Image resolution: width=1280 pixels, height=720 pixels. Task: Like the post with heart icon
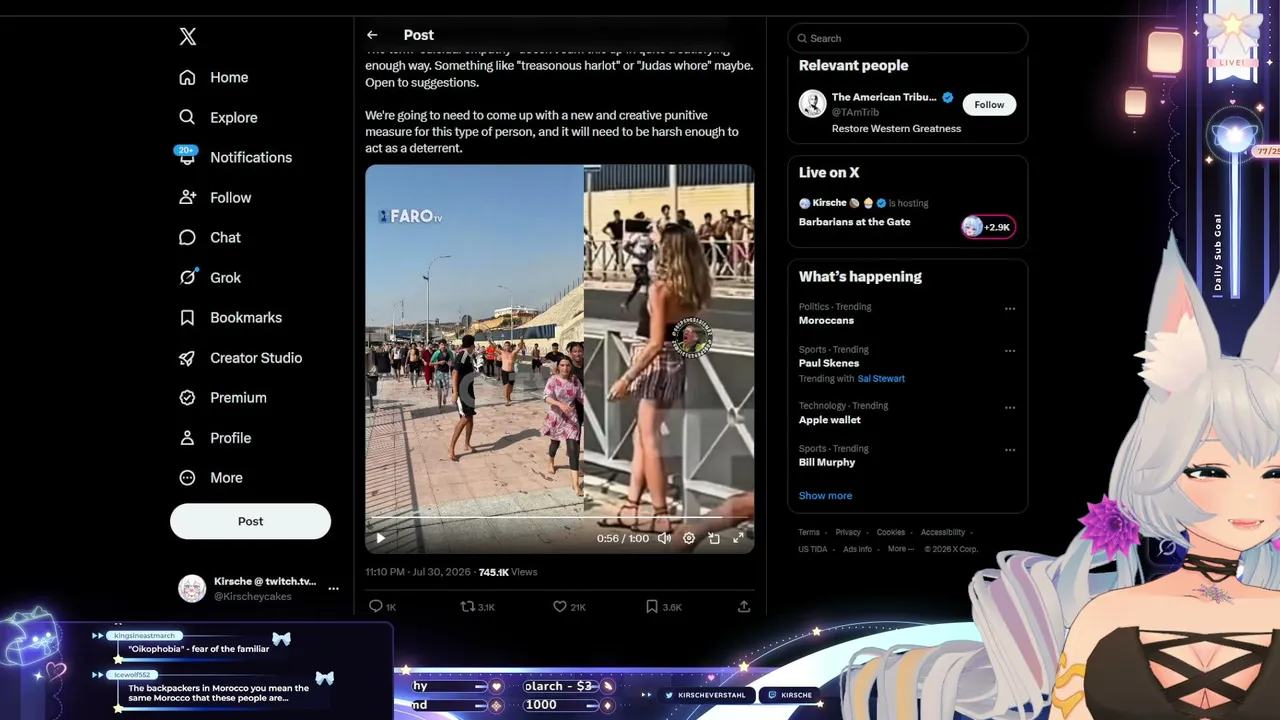[560, 606]
